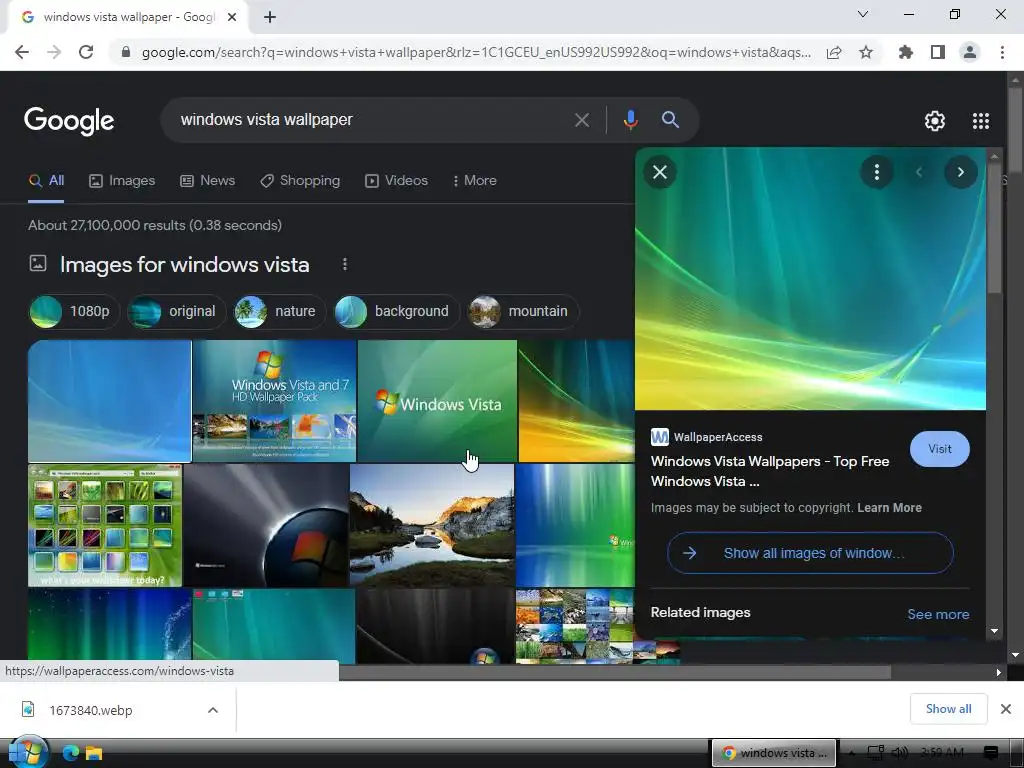The width and height of the screenshot is (1024, 768).
Task: Click the Google logo
Action: coord(69,121)
